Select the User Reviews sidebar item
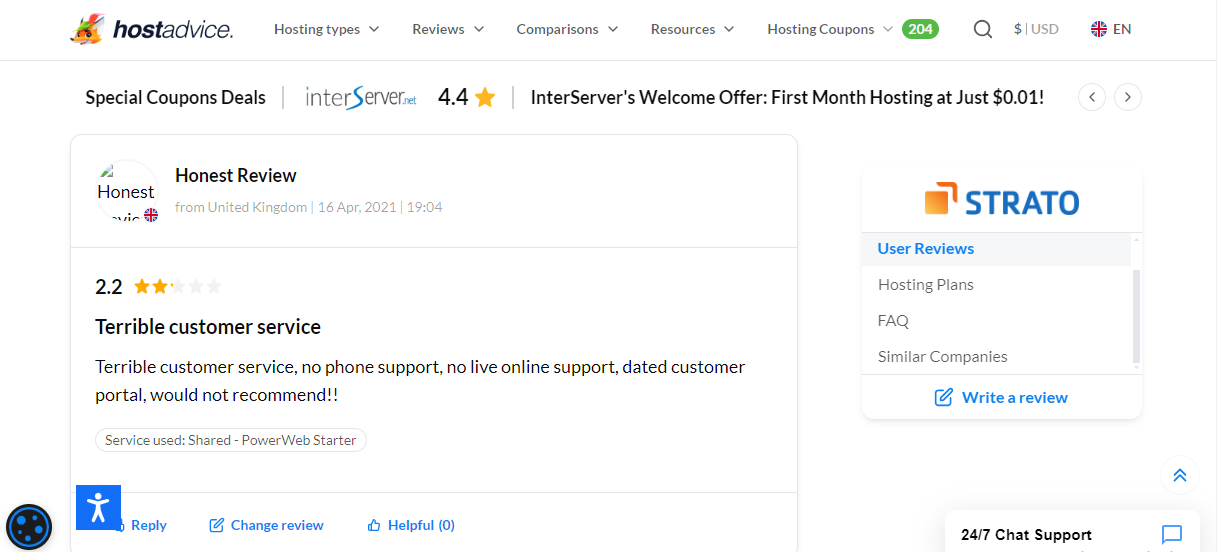 coord(926,248)
